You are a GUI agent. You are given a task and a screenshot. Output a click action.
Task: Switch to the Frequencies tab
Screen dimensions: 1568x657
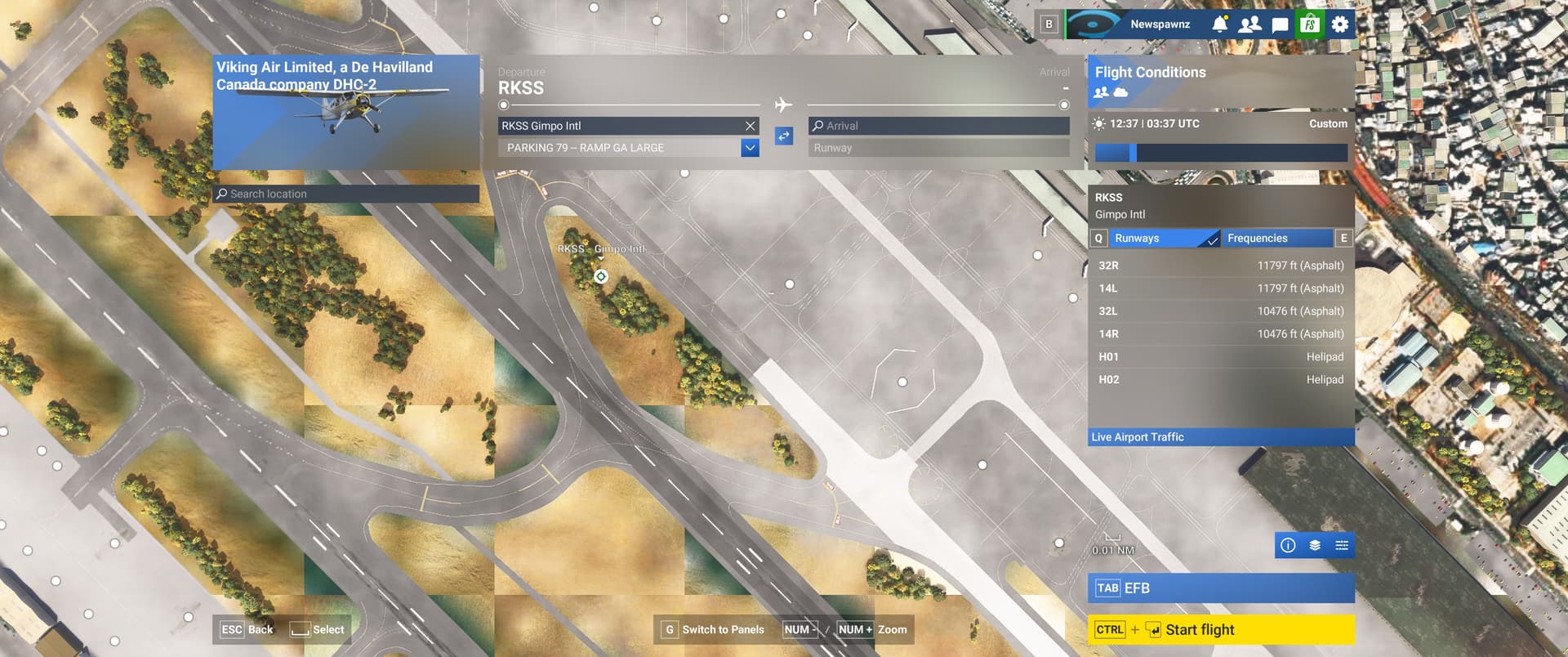(1276, 238)
